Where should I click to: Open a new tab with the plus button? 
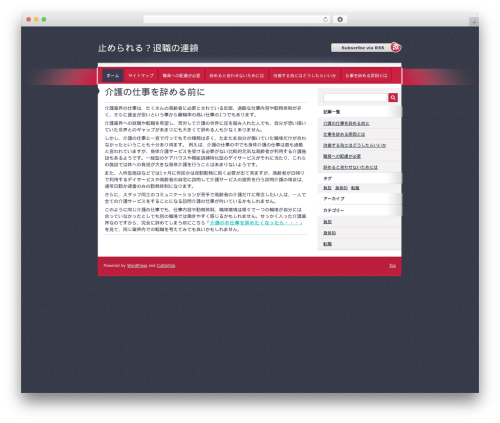click(x=474, y=22)
